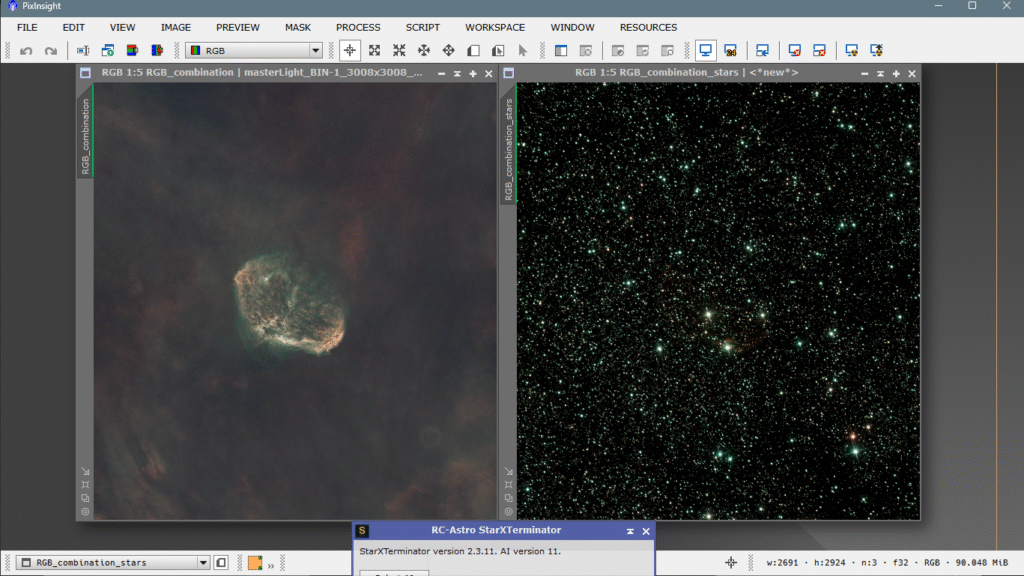The width and height of the screenshot is (1024, 576).
Task: Open the SCRIPT menu
Action: coord(423,27)
